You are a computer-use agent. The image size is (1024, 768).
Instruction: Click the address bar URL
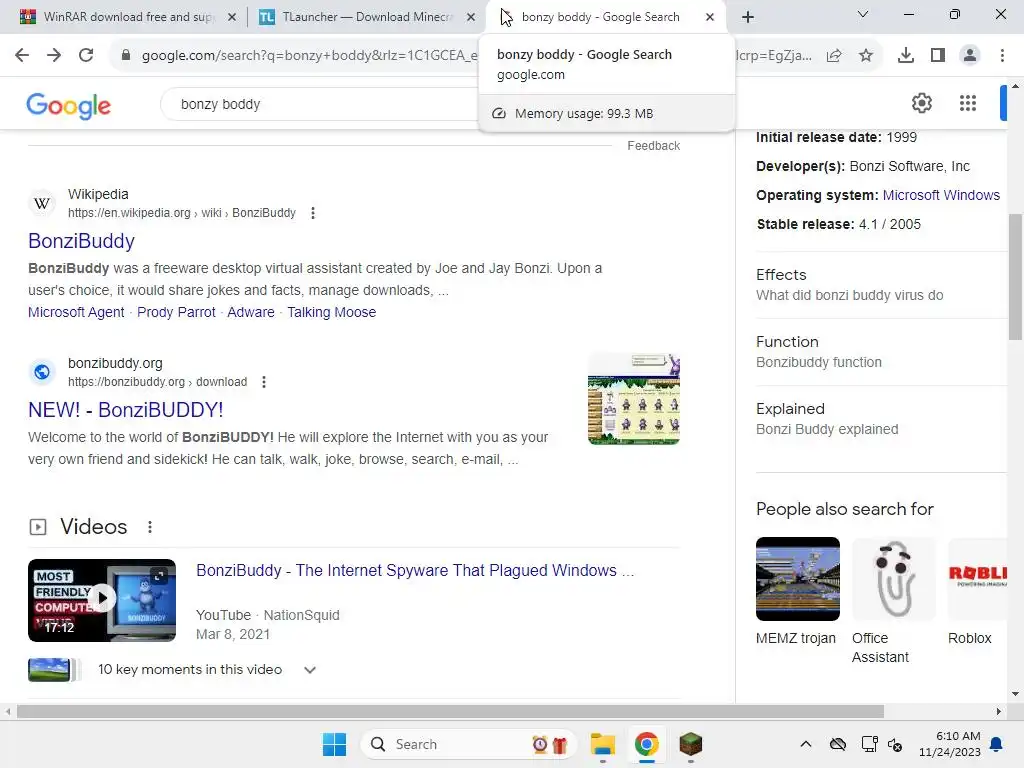click(x=310, y=56)
